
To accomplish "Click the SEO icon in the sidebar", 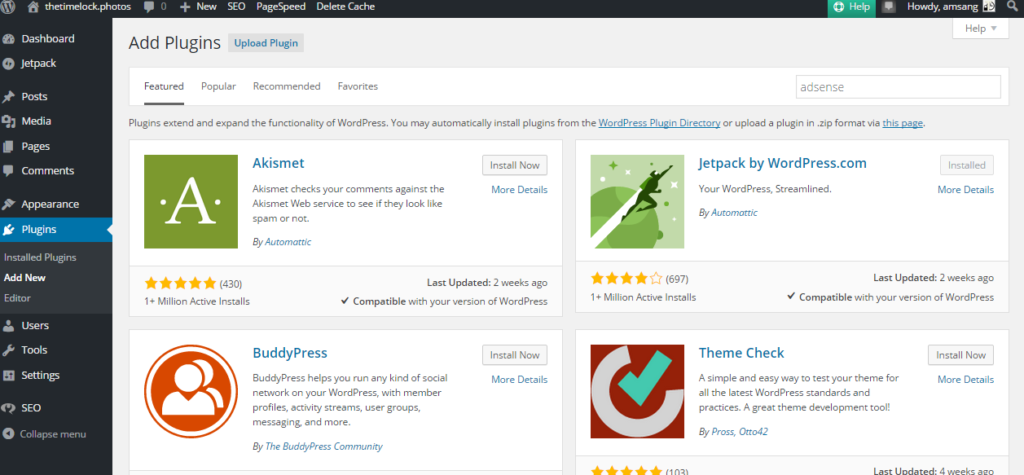I will click(x=8, y=408).
